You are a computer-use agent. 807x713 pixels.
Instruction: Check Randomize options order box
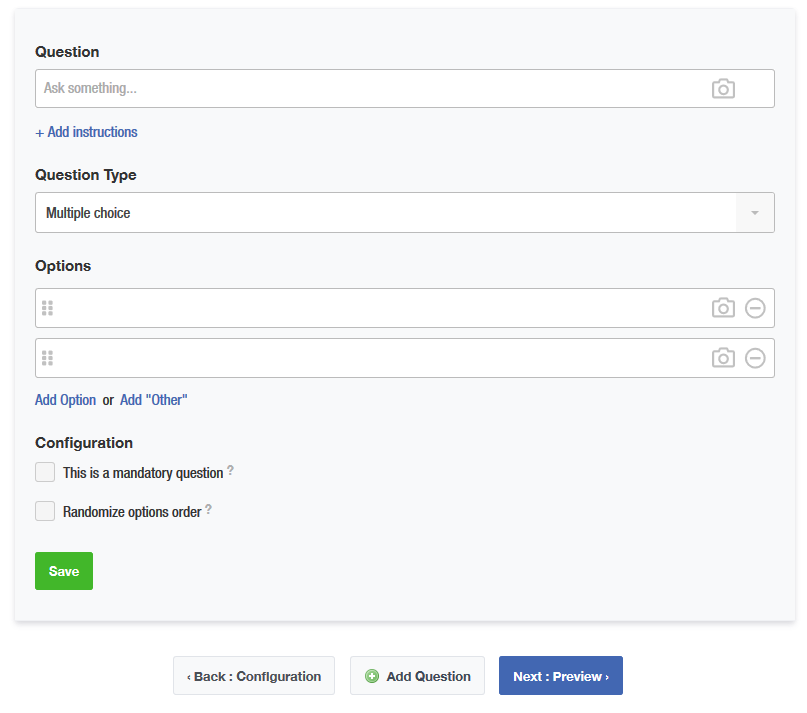click(x=45, y=511)
